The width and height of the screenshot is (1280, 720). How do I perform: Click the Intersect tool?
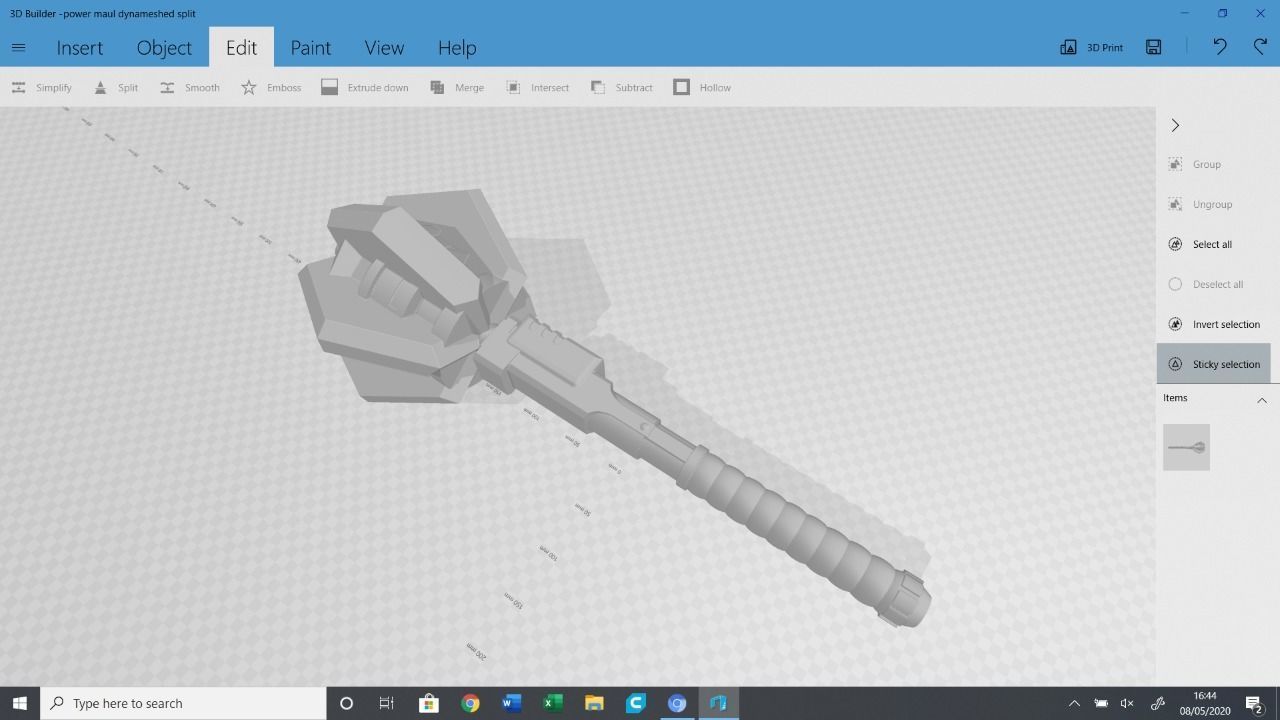(537, 88)
